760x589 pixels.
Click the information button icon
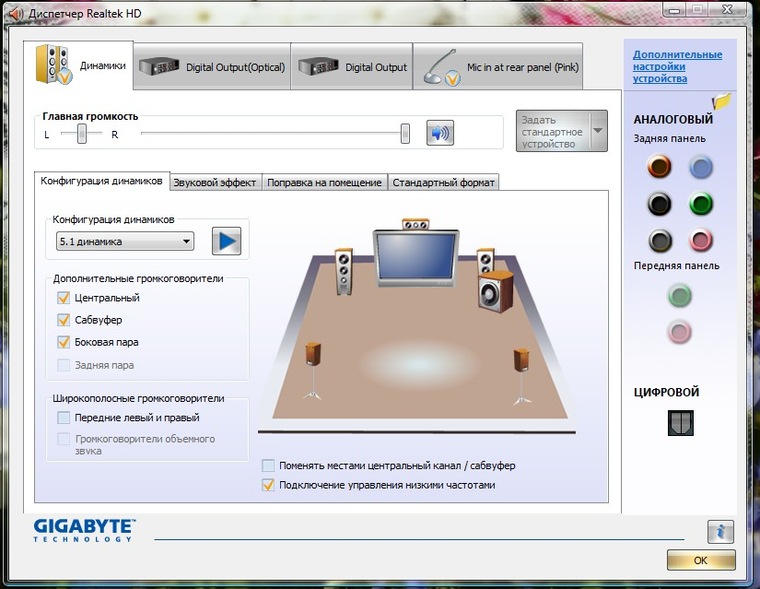tap(720, 532)
